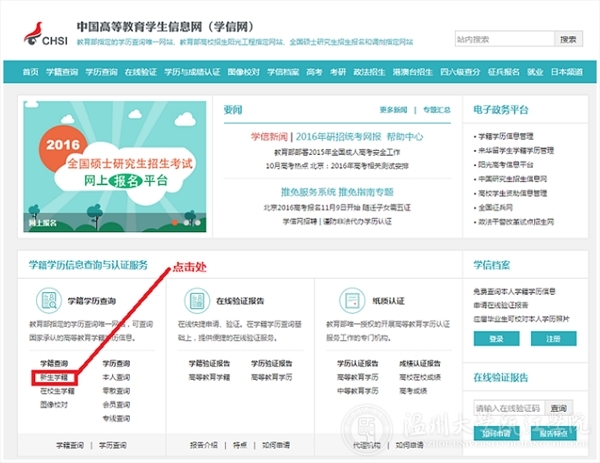Click 高等教育学籍 under 学籍验证报告
Viewport: 600px width, 463px height.
(x=209, y=377)
